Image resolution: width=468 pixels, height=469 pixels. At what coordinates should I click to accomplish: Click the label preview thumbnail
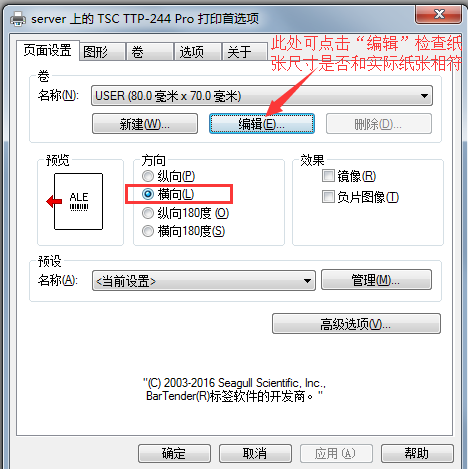[x=78, y=201]
